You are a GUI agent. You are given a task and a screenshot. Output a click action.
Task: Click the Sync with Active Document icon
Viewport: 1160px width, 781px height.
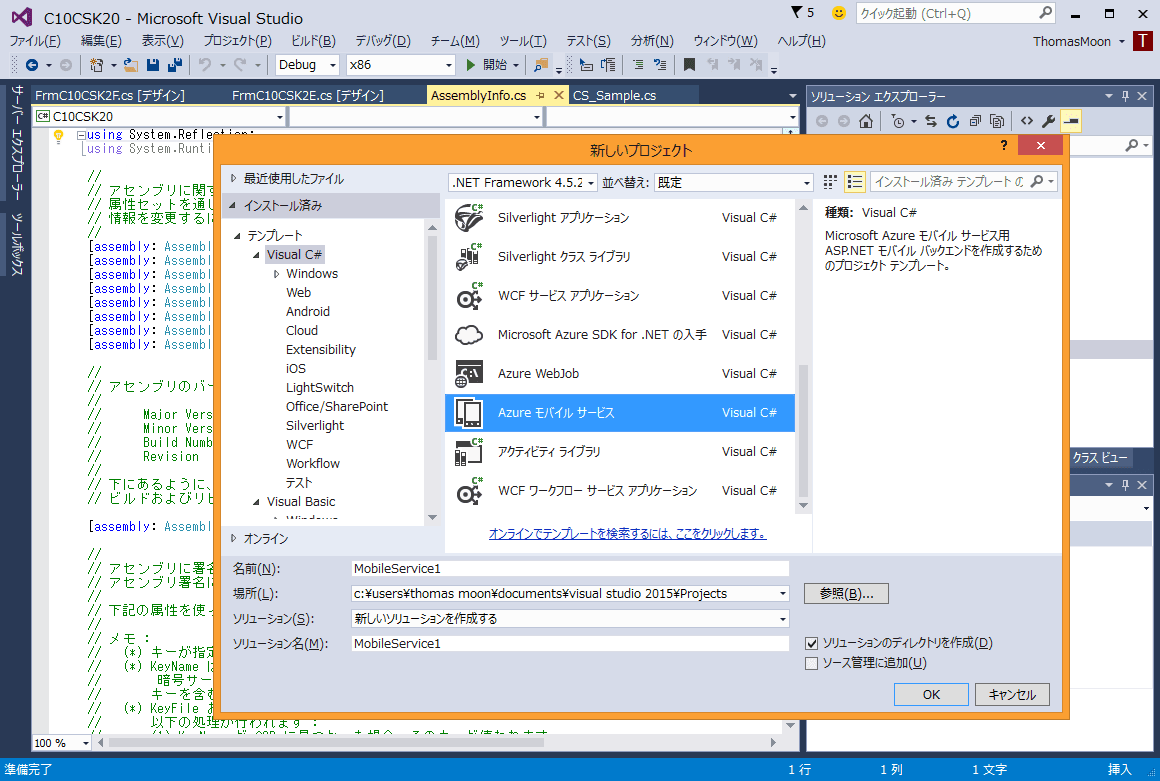(x=931, y=121)
